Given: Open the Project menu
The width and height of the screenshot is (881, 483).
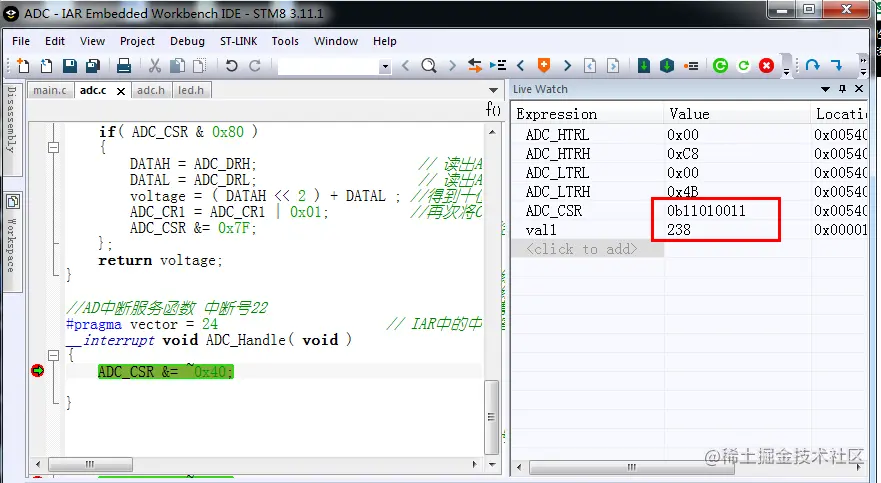Looking at the screenshot, I should click(137, 41).
